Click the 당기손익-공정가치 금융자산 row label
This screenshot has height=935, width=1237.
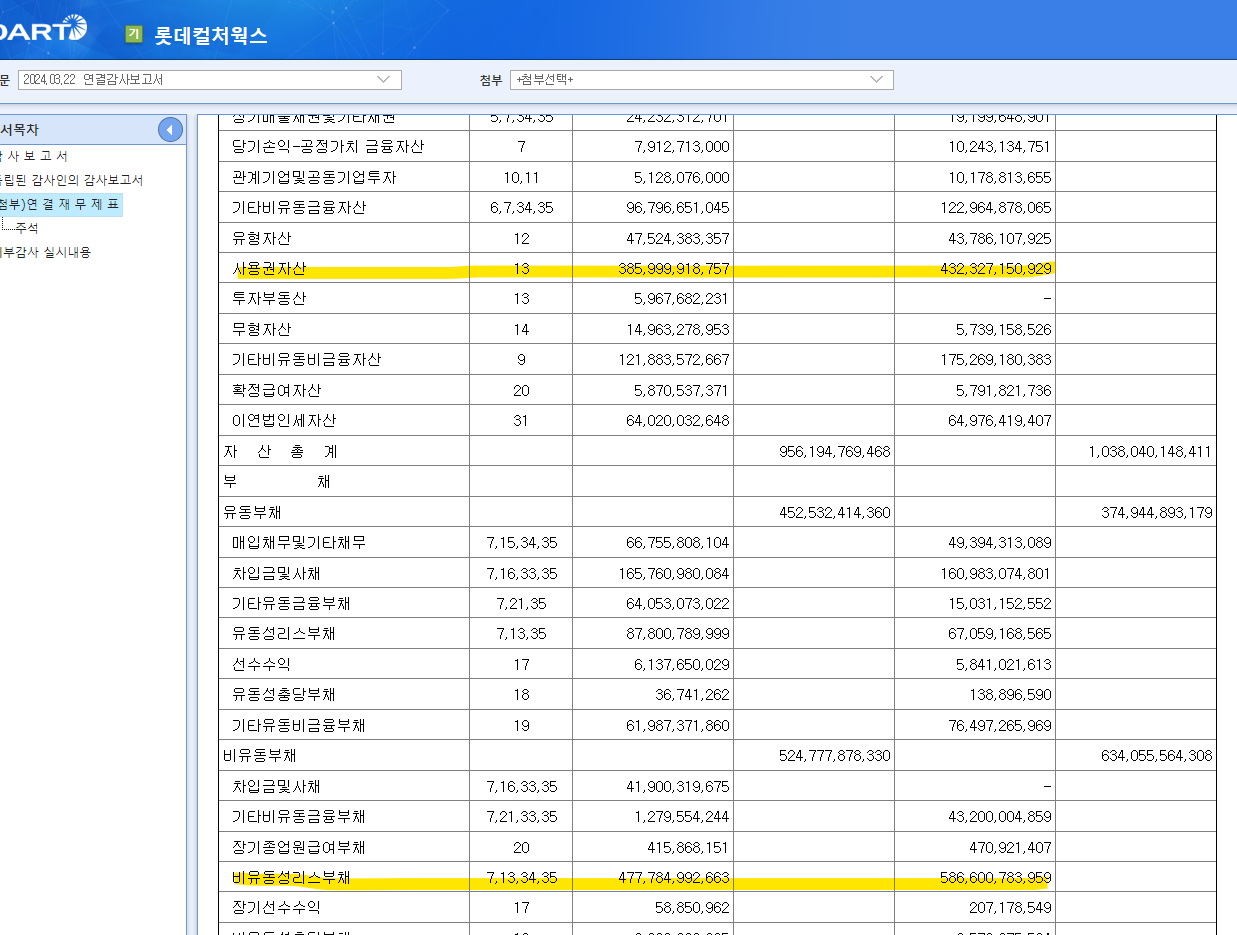click(x=328, y=147)
